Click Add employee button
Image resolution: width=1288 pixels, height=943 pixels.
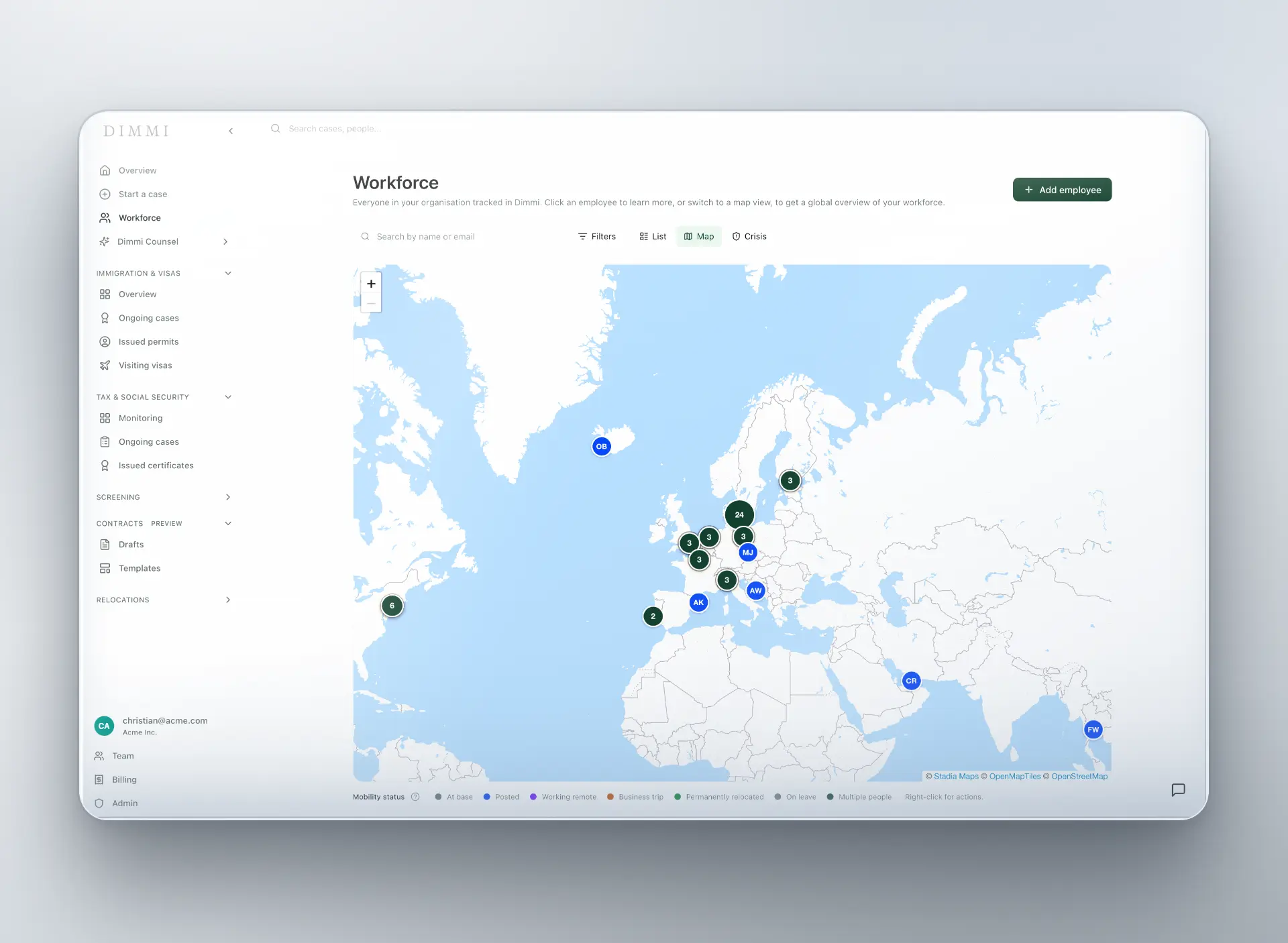(1062, 190)
